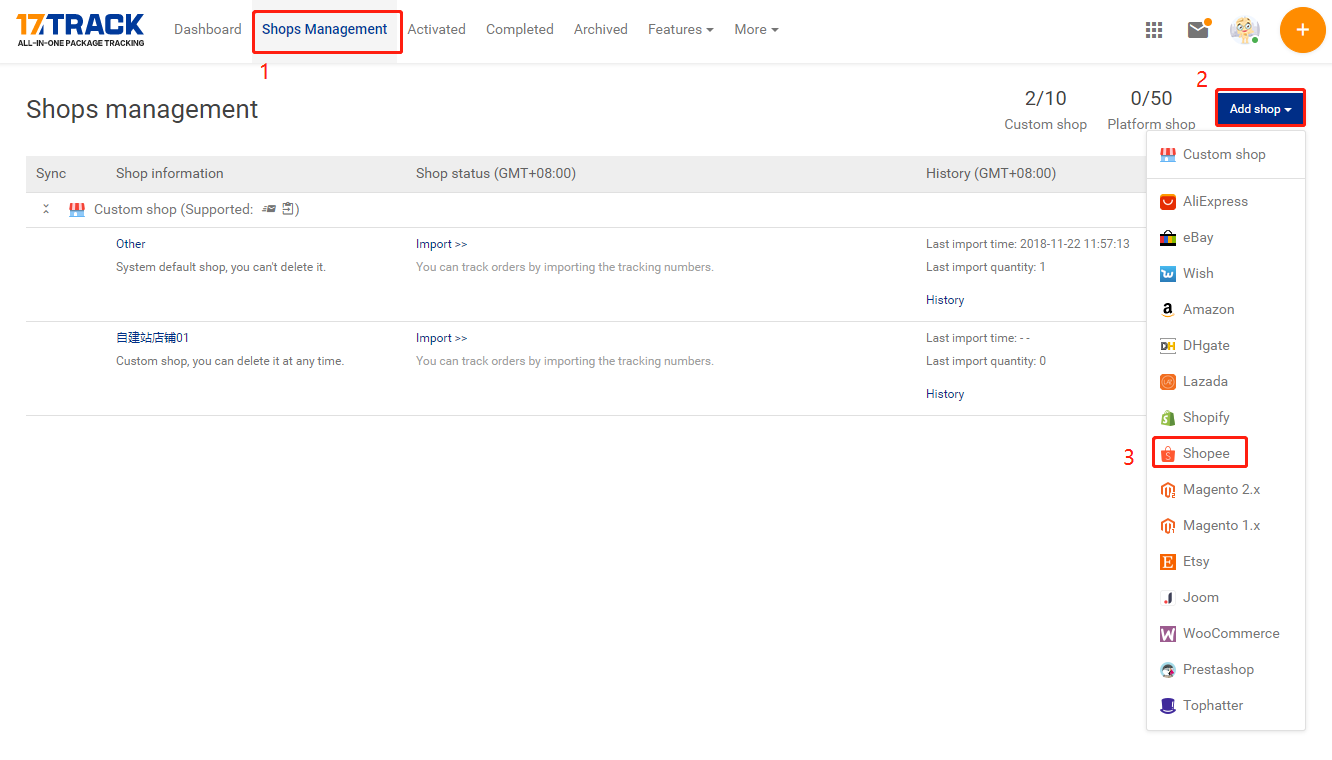The width and height of the screenshot is (1332, 760).
Task: Open the apps grid icon
Action: (1154, 30)
